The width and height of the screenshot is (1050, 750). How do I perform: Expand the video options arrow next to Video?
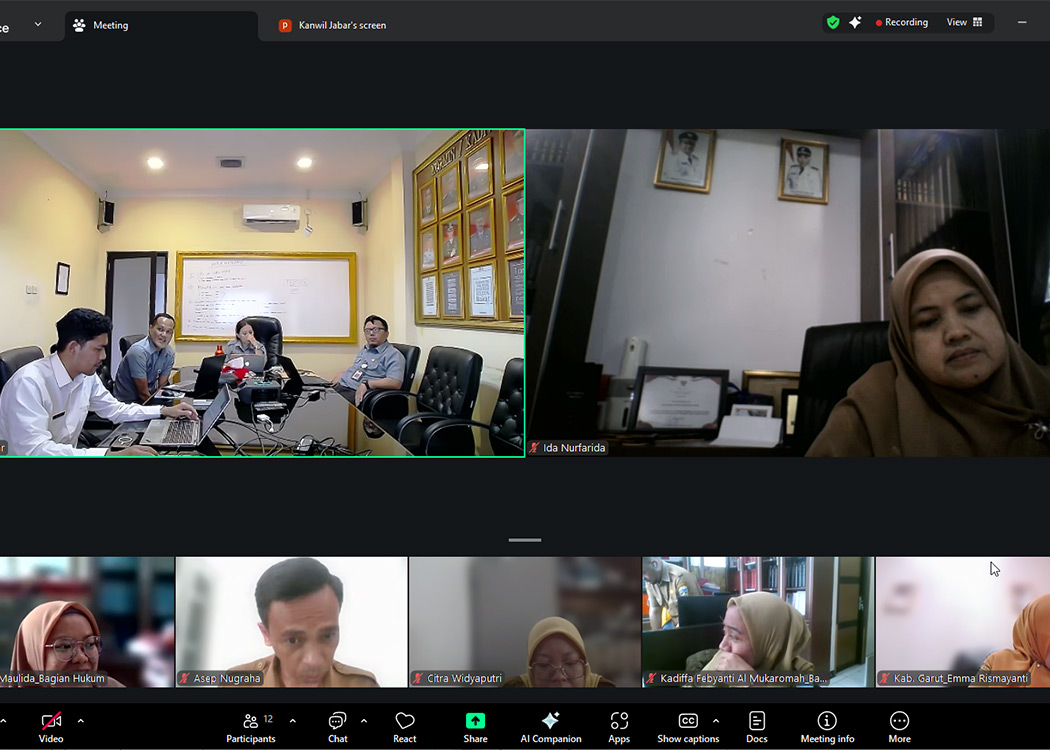[81, 720]
